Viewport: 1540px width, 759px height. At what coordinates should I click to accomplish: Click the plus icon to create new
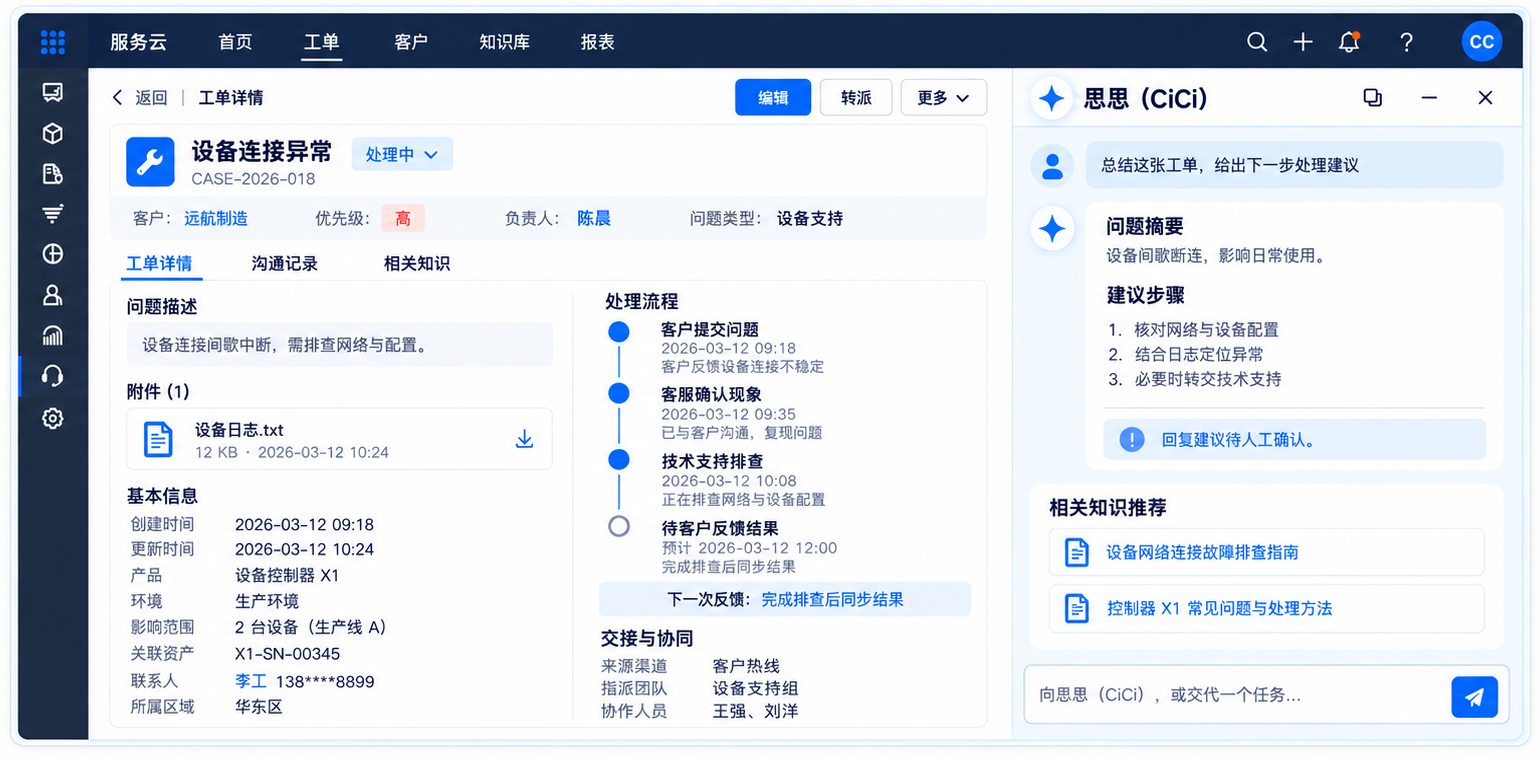(1303, 42)
